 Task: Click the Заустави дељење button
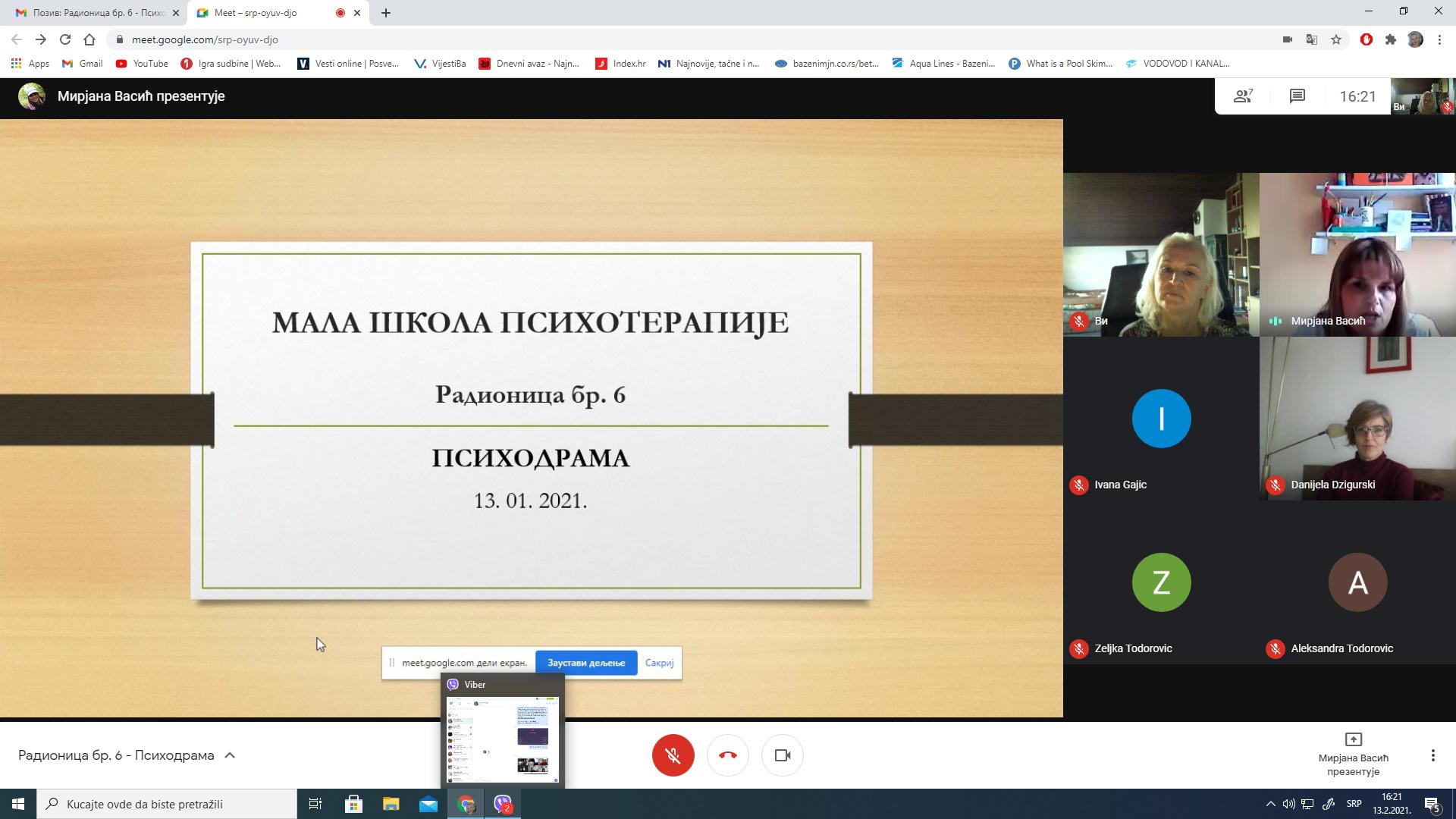click(585, 663)
